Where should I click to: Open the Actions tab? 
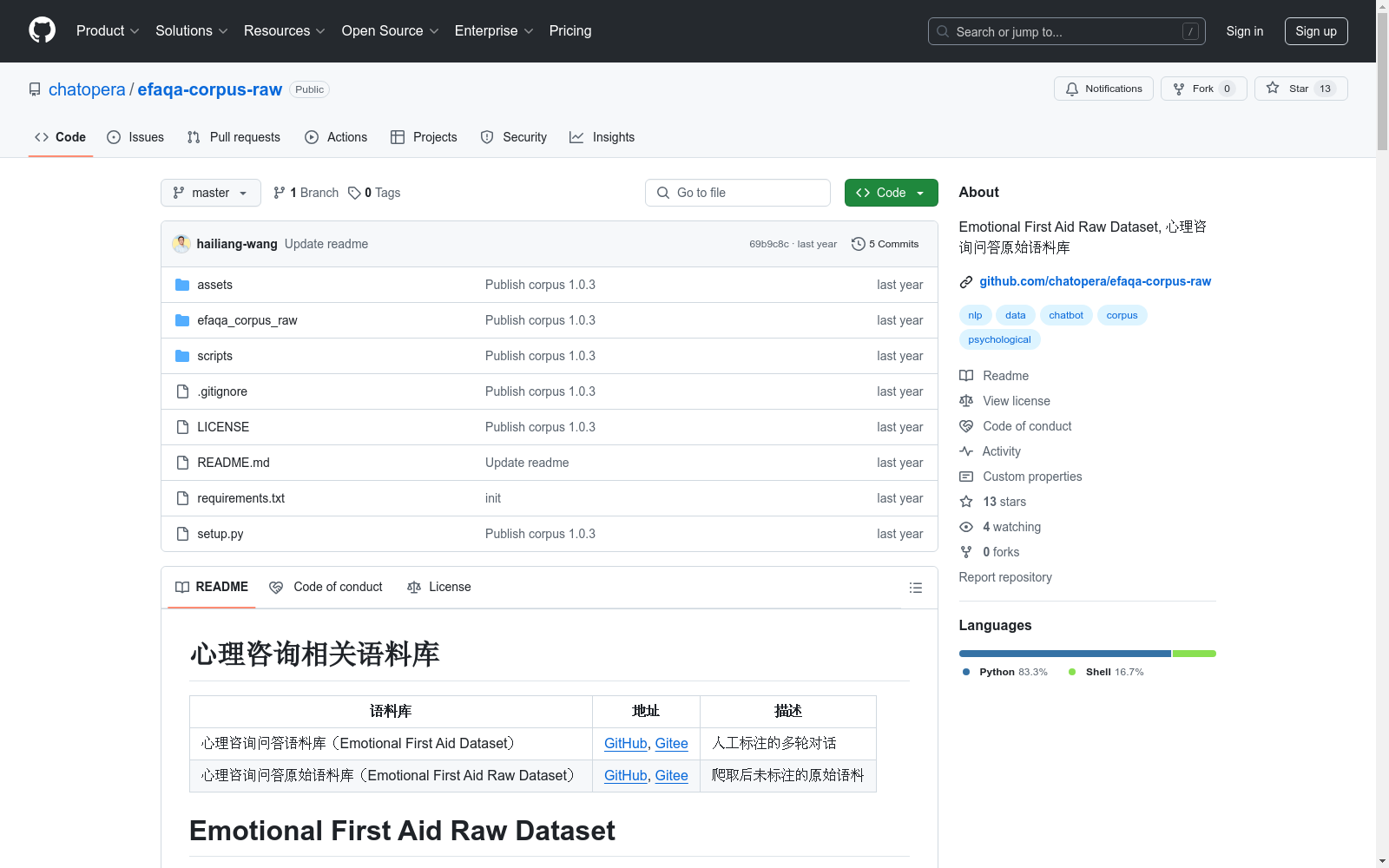pyautogui.click(x=336, y=137)
